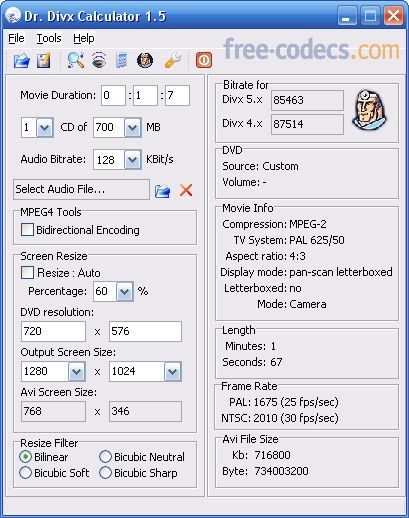Click 'Display mode: pan-scan letterboxed' text
409x518 pixels.
(306, 272)
